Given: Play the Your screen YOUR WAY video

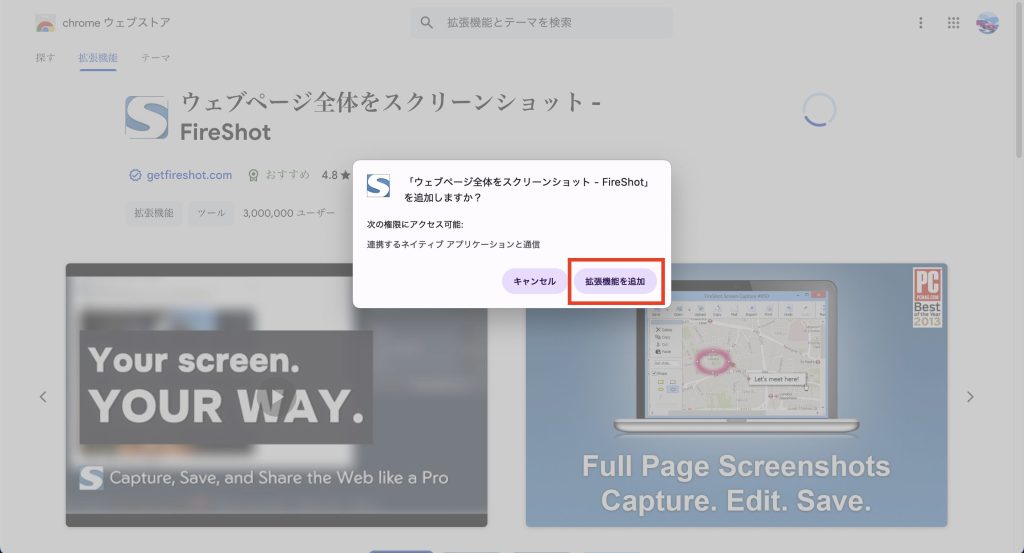Looking at the screenshot, I should click(x=276, y=396).
